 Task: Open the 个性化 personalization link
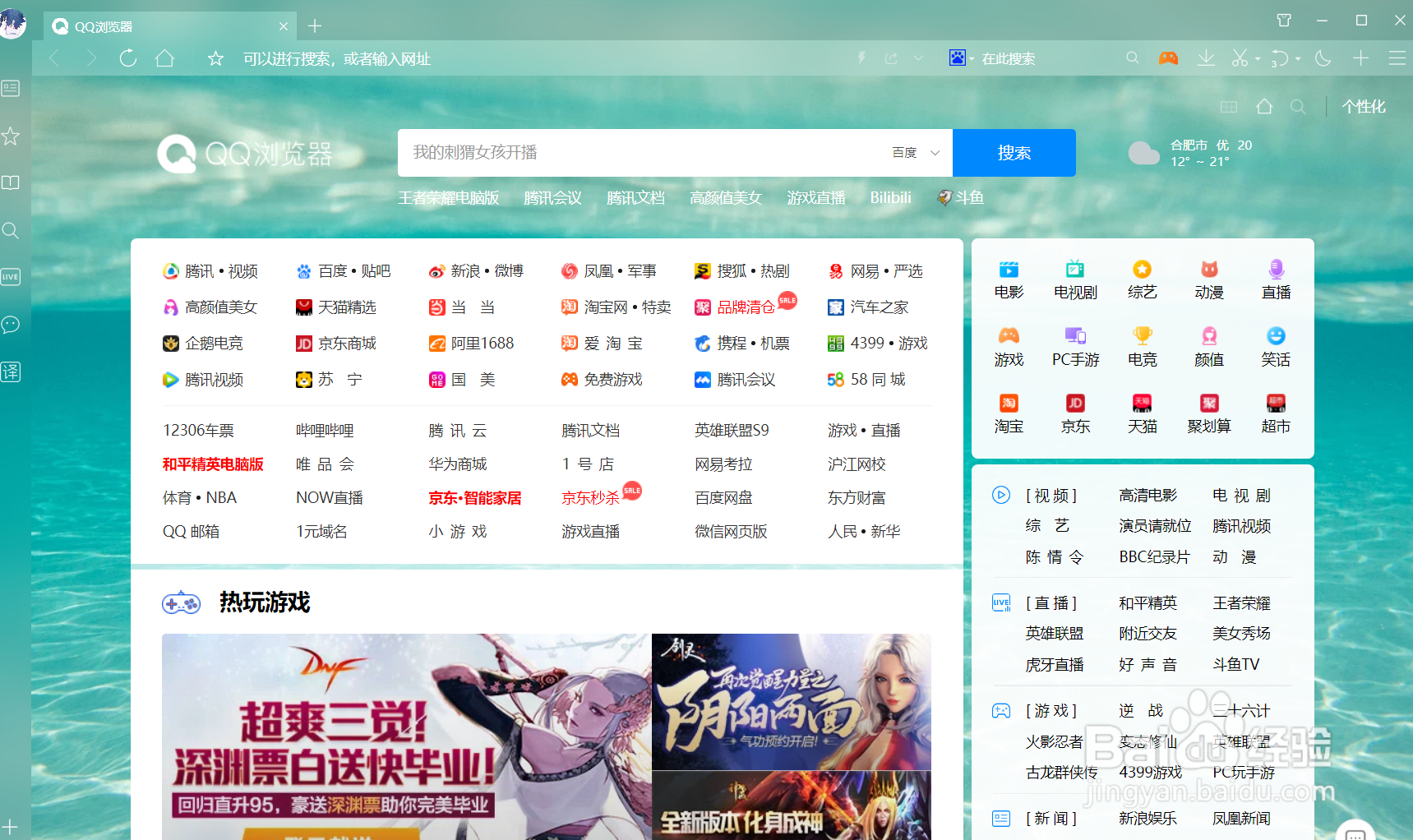1364,106
